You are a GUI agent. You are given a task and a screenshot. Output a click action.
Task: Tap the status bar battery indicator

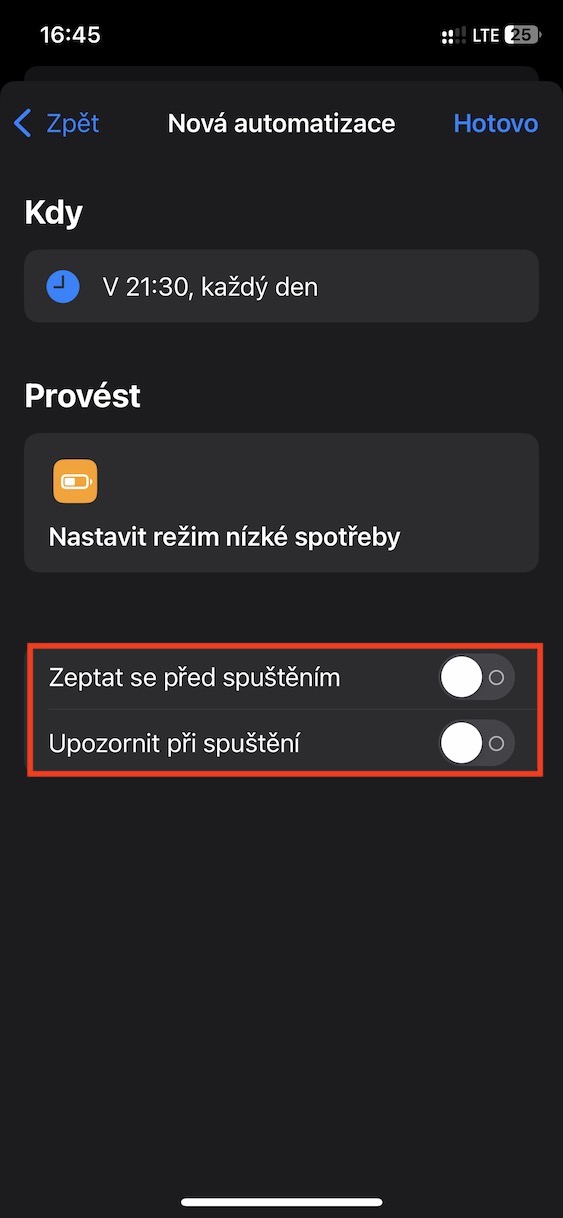coord(523,35)
